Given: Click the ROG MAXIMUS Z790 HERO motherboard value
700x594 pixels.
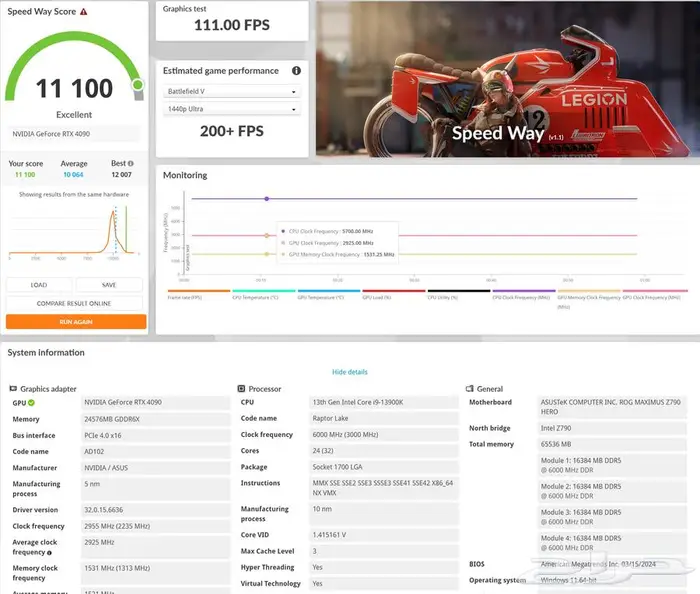Looking at the screenshot, I should [x=611, y=407].
